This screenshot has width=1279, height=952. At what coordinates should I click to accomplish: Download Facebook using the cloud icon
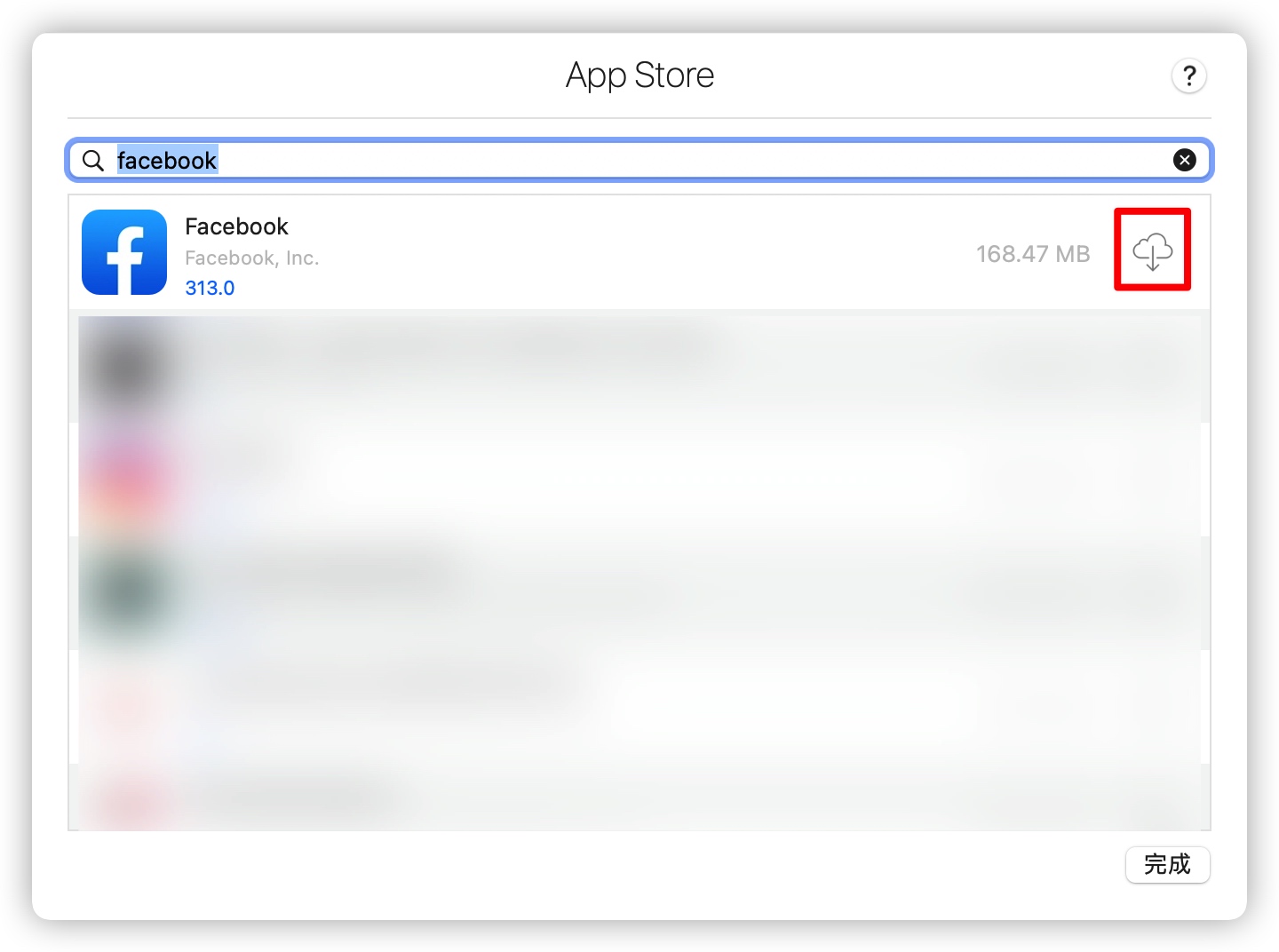(1152, 251)
